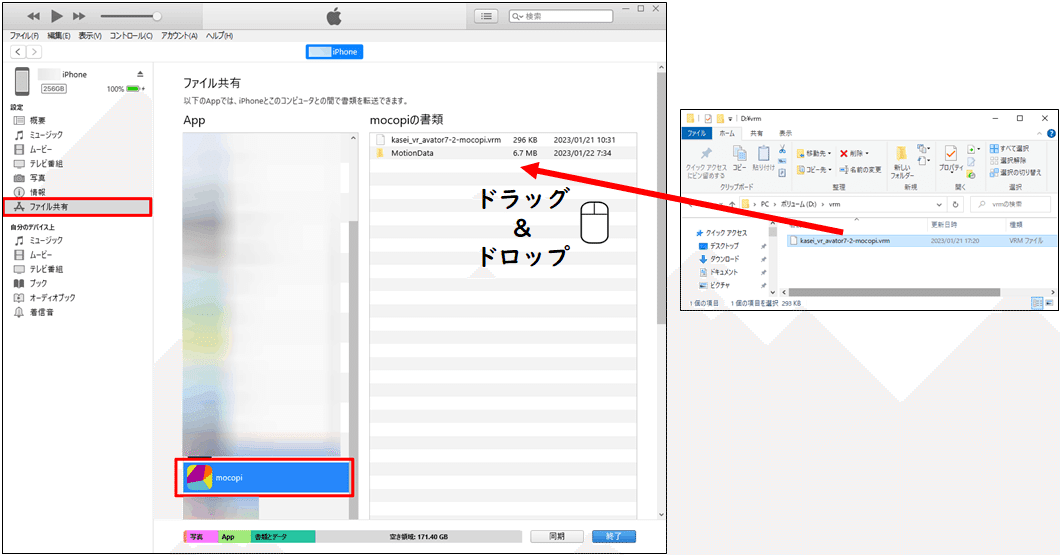Image resolution: width=1060 pixels, height=555 pixels.
Task: Open the ファイル tab in Explorer
Action: tap(697, 133)
